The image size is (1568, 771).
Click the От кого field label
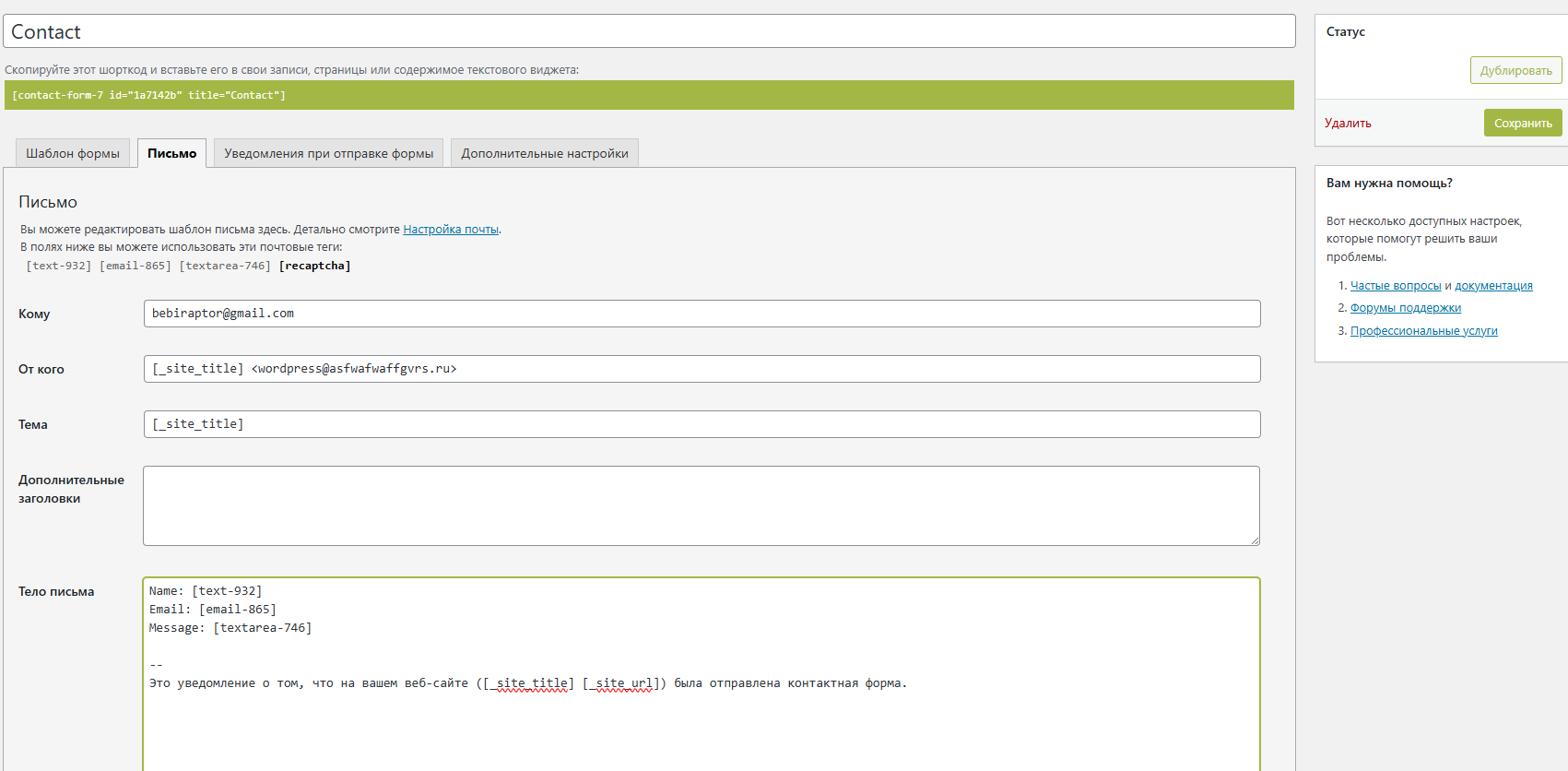tap(41, 369)
